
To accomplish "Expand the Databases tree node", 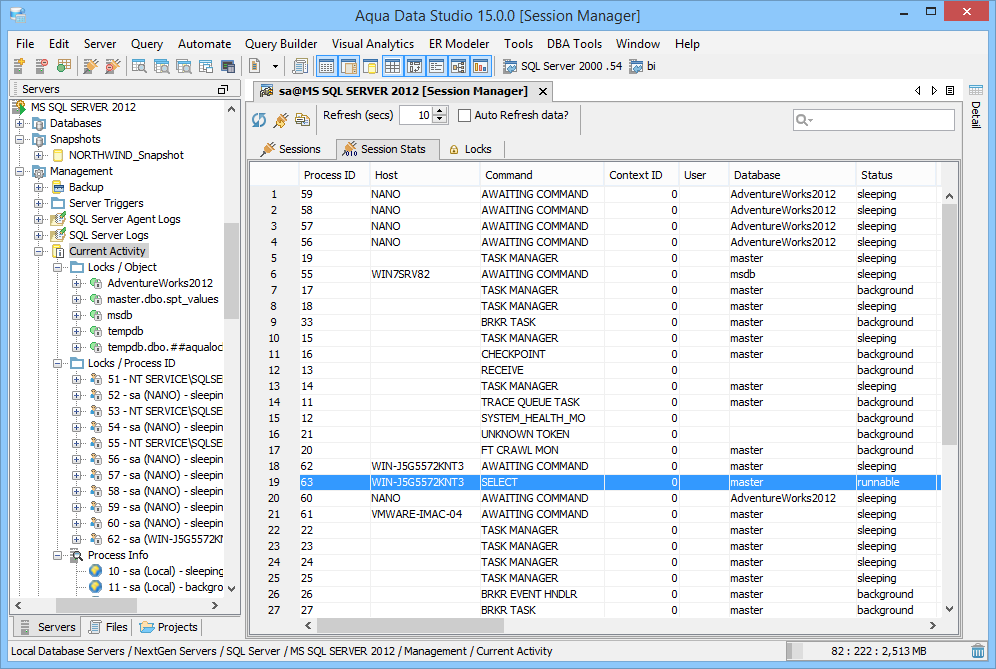I will pyautogui.click(x=20, y=123).
